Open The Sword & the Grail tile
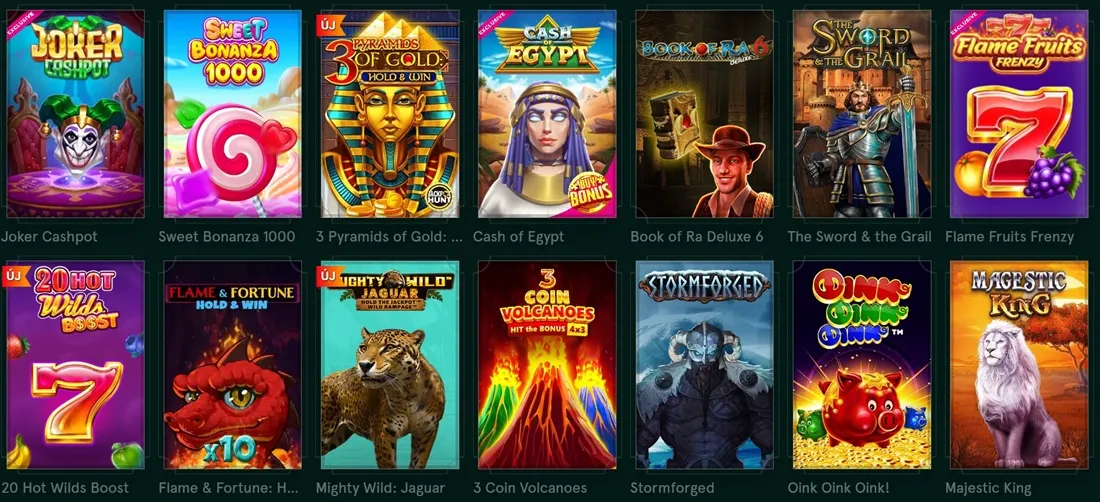 (x=861, y=114)
